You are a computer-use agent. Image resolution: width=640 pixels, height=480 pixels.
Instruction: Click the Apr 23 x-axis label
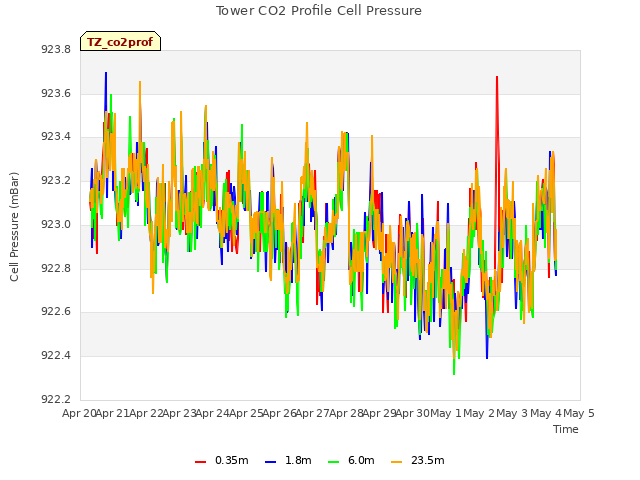pyautogui.click(x=180, y=413)
